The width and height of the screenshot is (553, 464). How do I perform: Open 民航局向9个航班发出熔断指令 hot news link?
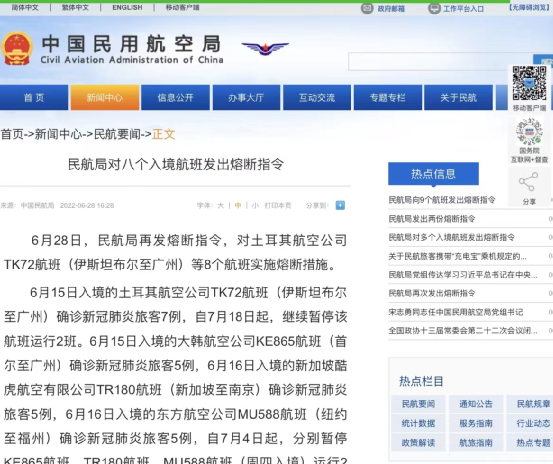click(442, 200)
